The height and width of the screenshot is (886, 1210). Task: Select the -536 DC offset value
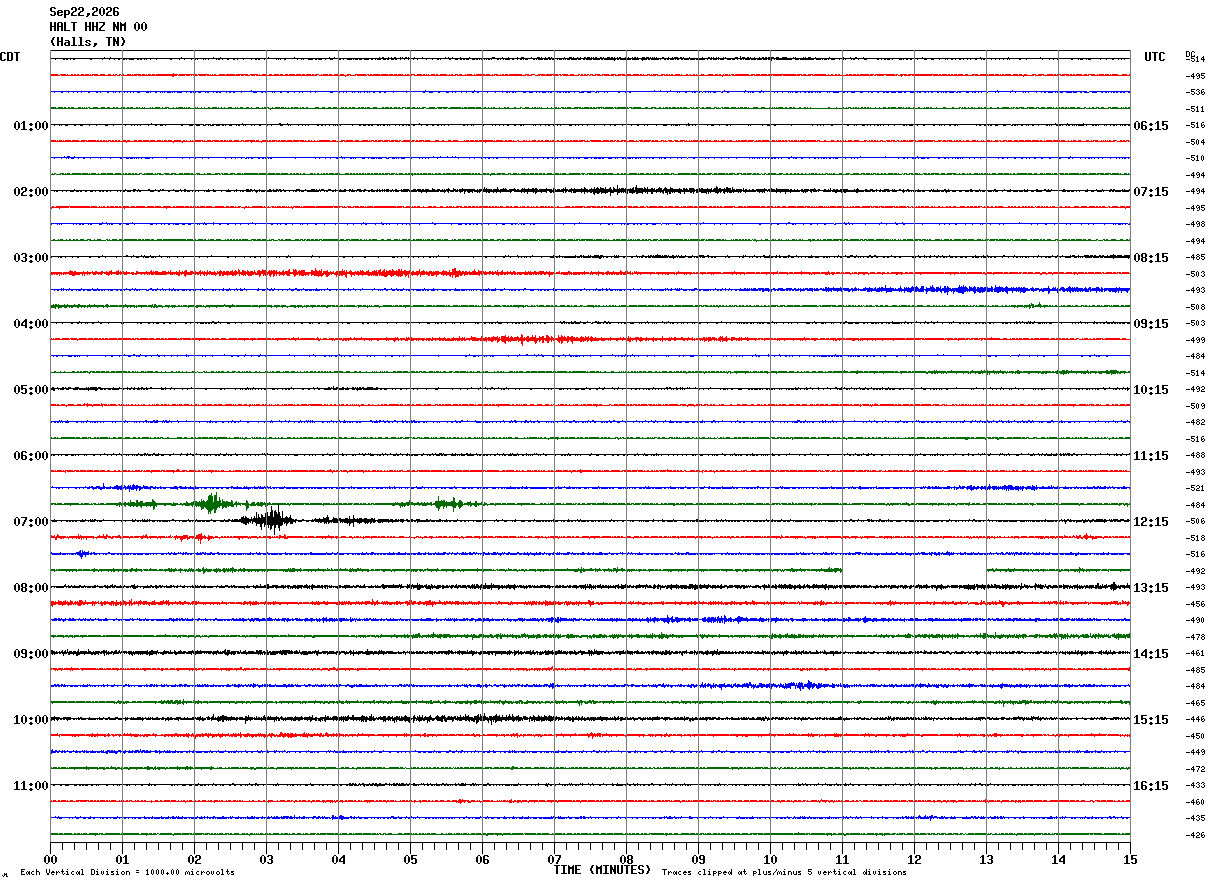1195,92
